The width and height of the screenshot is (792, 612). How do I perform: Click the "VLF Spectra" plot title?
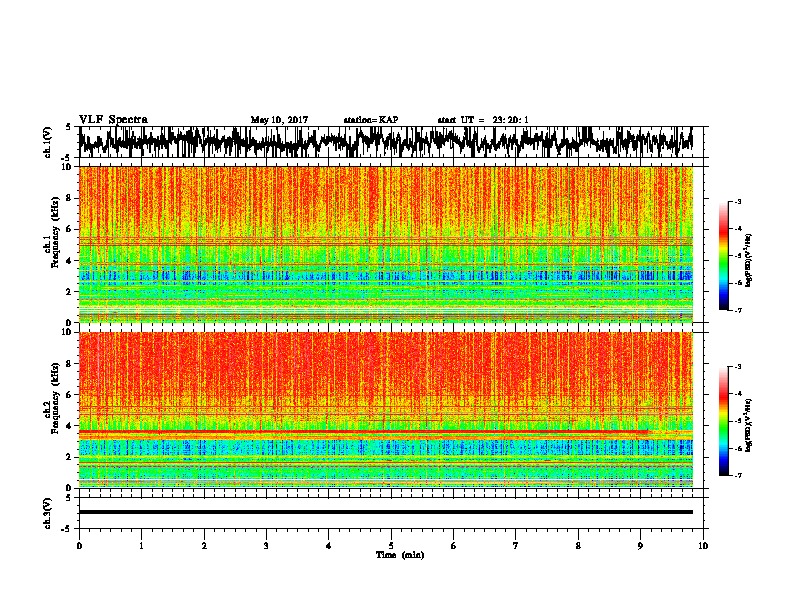pyautogui.click(x=113, y=120)
